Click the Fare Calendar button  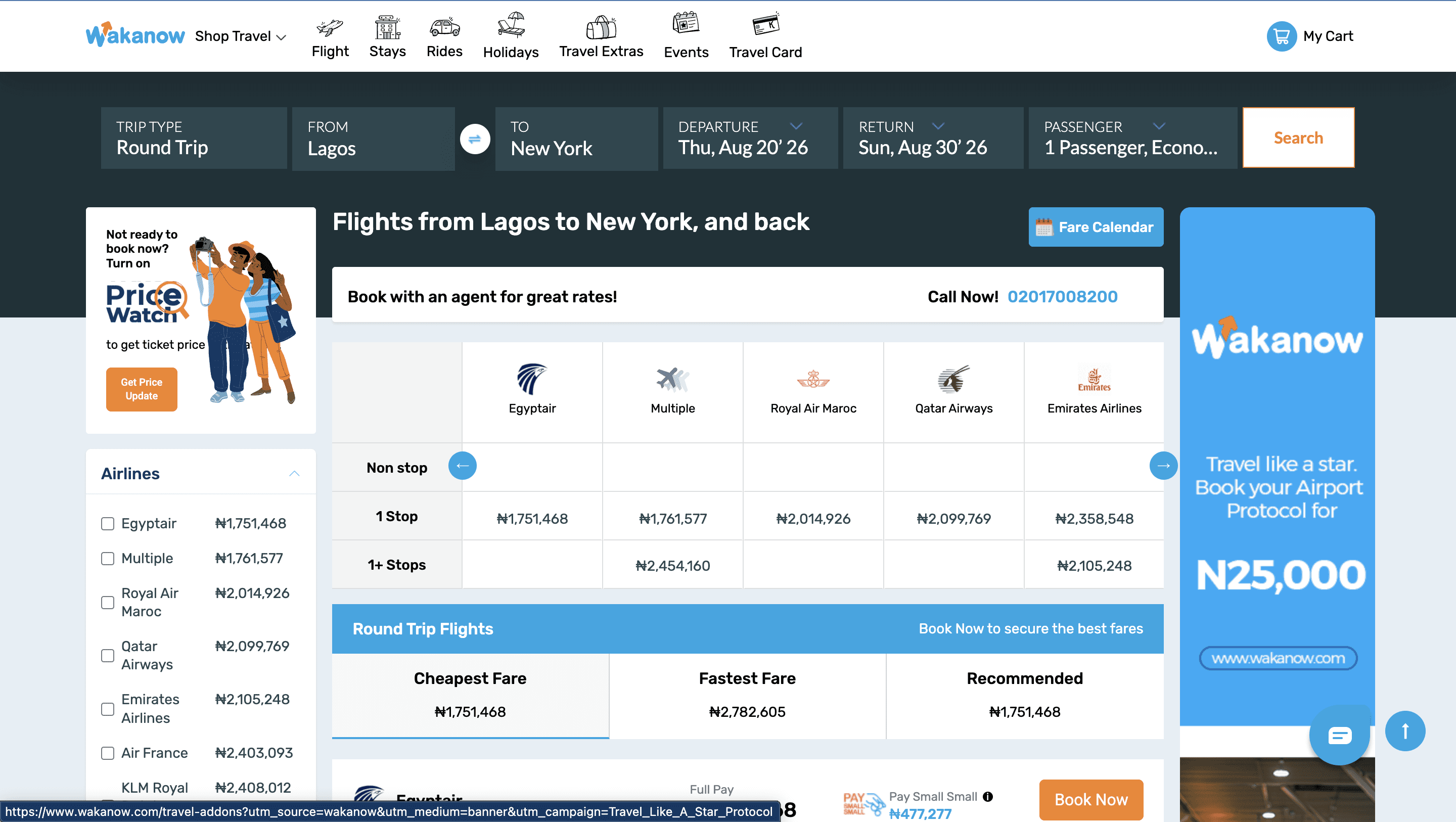point(1096,227)
